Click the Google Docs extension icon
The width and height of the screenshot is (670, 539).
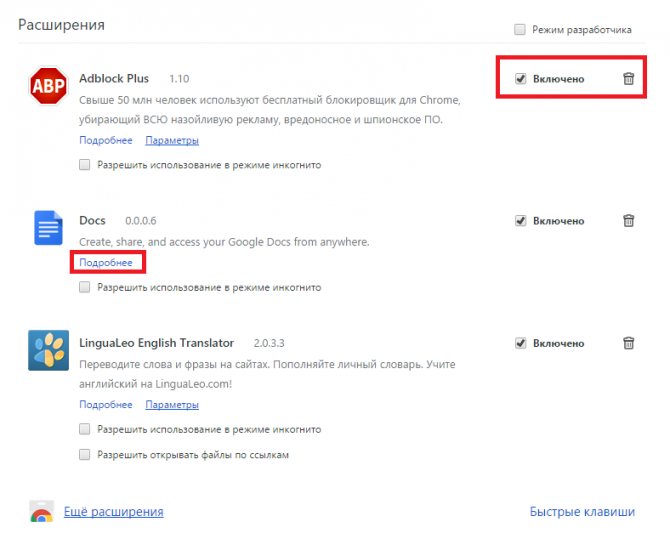point(48,228)
